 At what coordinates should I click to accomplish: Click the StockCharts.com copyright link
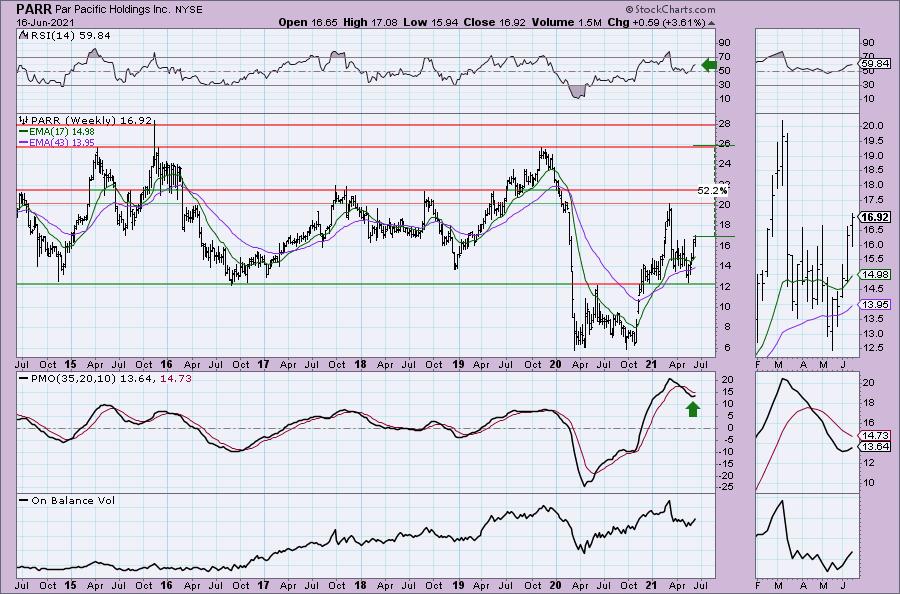click(x=670, y=9)
